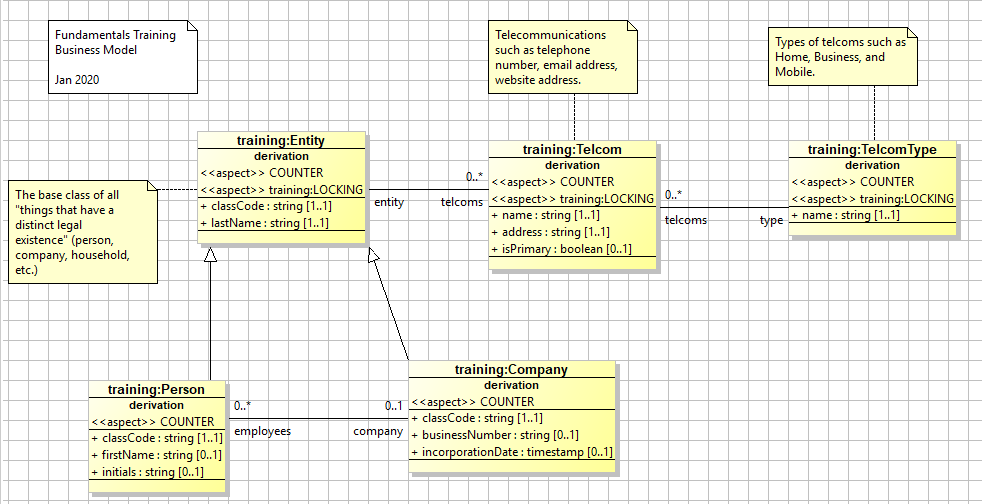Select the isPrimary boolean attribute in Telcom
Image resolution: width=982 pixels, height=504 pixels.
[x=560, y=249]
